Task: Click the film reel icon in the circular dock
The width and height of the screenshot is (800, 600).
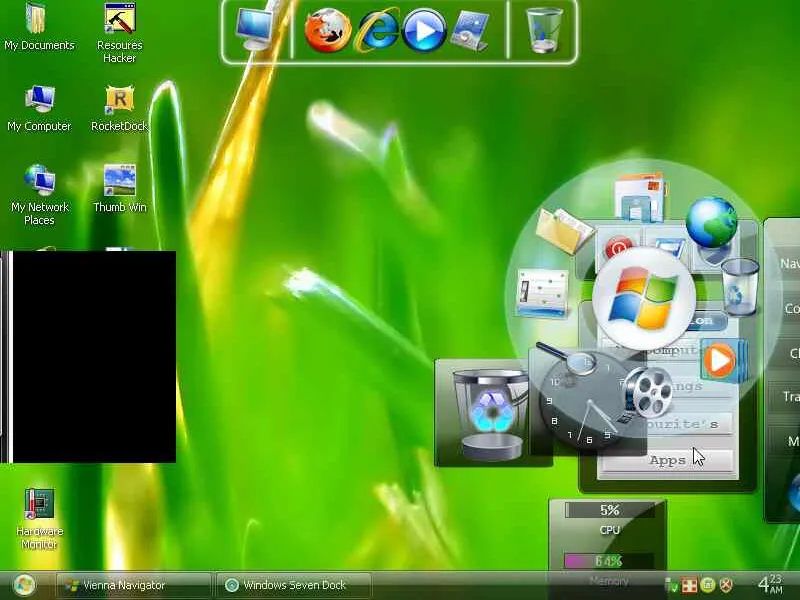Action: coord(648,393)
